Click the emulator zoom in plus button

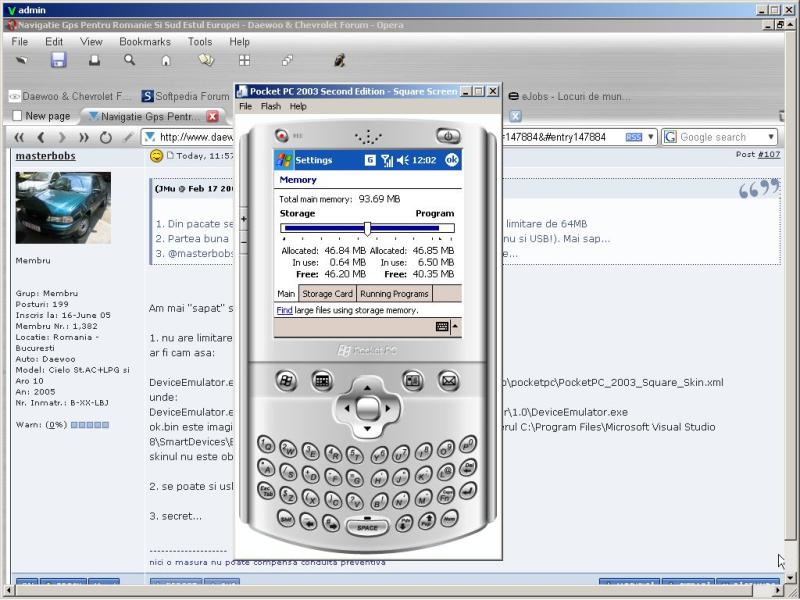coord(243,219)
